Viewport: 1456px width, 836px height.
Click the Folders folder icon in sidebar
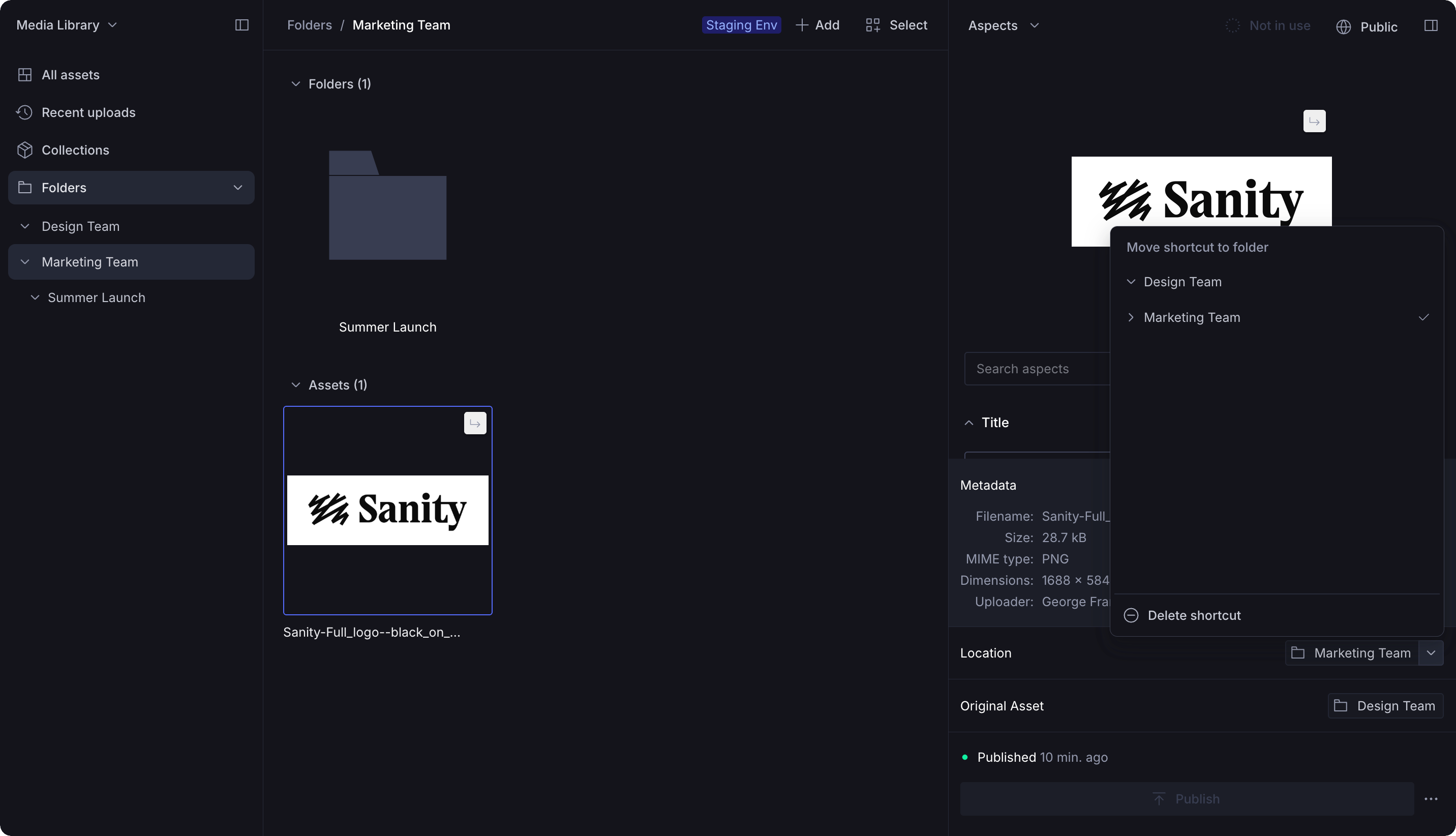pos(25,188)
